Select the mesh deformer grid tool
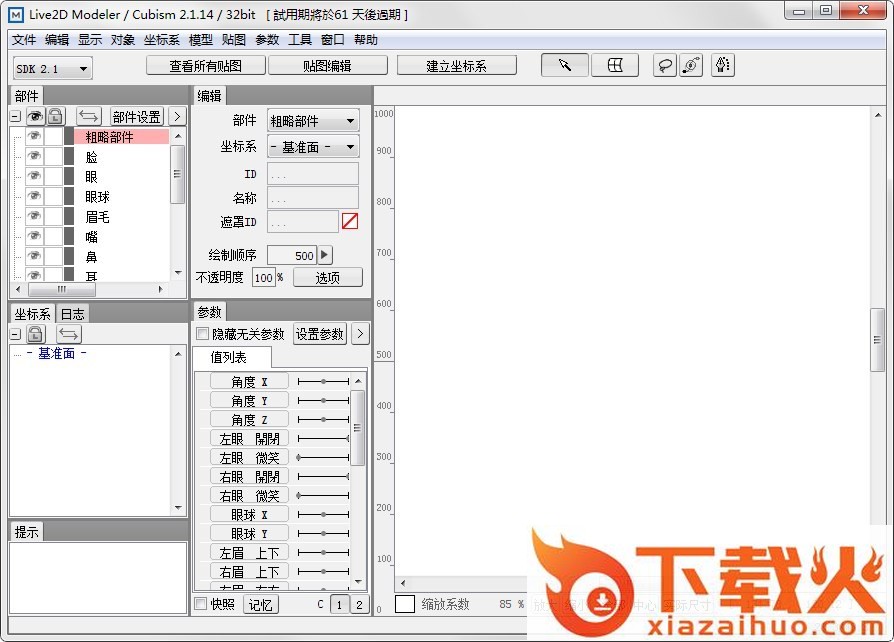Viewport: 894px width, 642px height. tap(615, 66)
